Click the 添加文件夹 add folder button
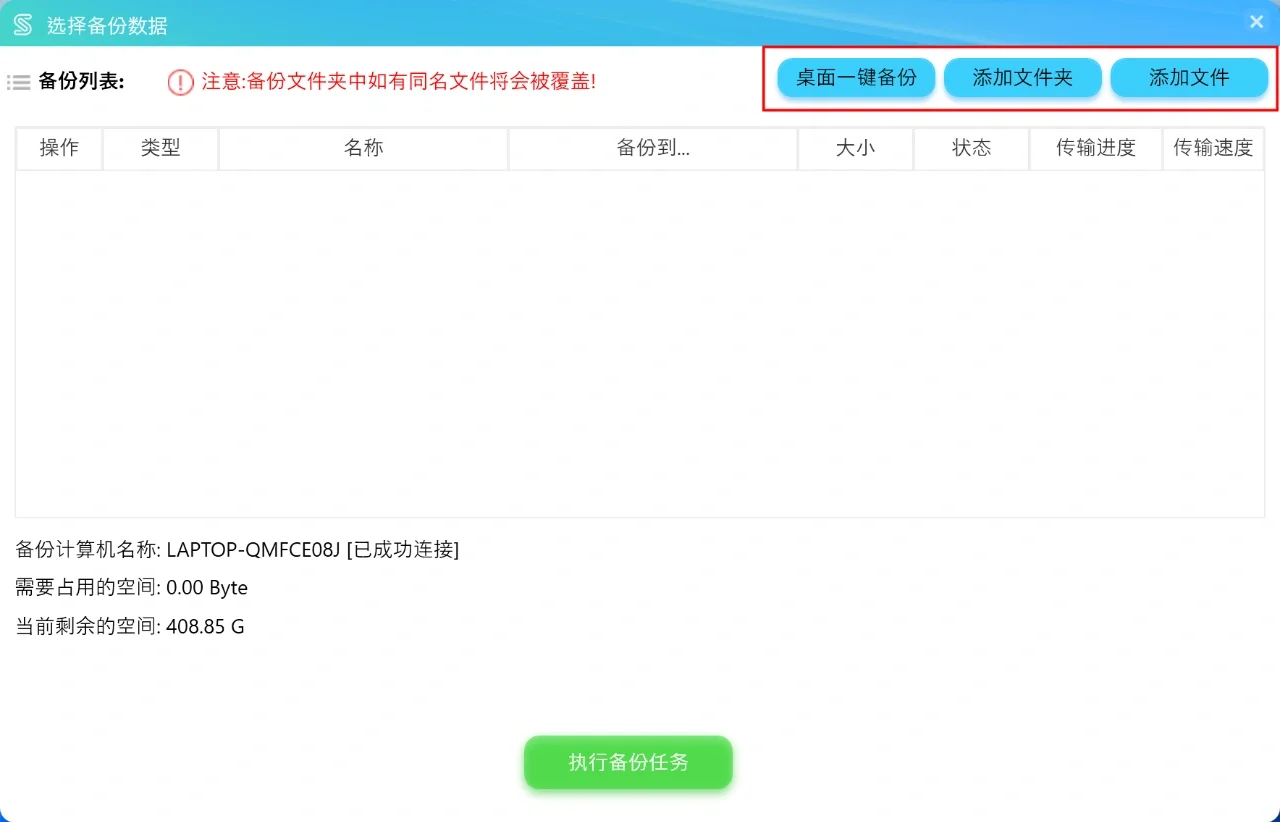The image size is (1280, 822). (1023, 77)
